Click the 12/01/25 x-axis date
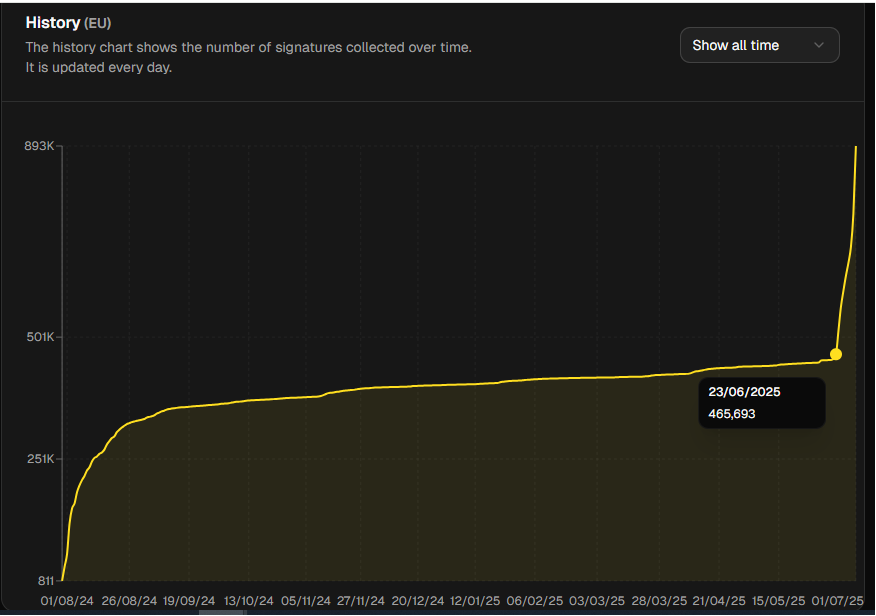Viewport: 876px width, 616px height. [x=475, y=601]
